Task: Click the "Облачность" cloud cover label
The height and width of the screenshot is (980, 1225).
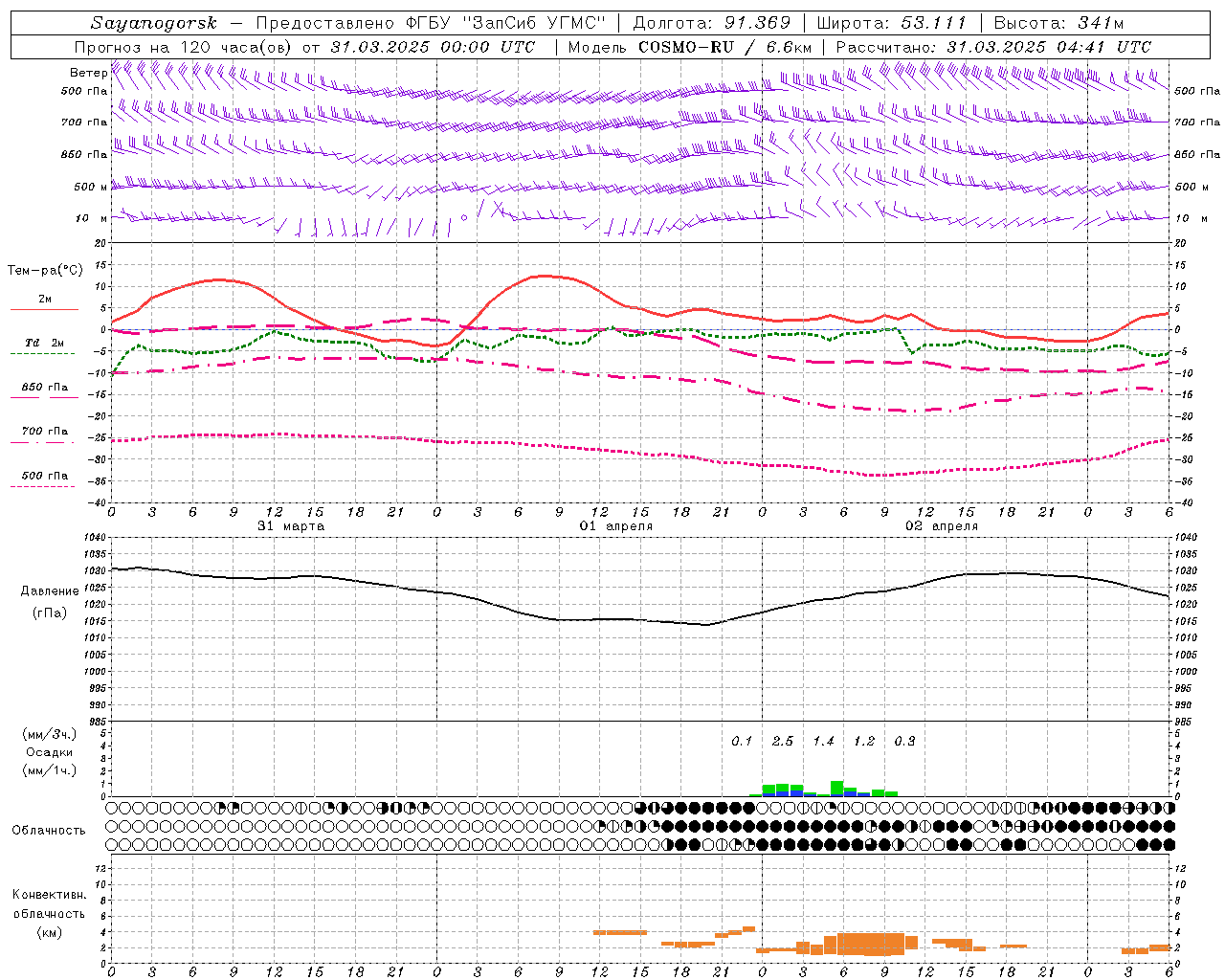Action: [x=49, y=831]
